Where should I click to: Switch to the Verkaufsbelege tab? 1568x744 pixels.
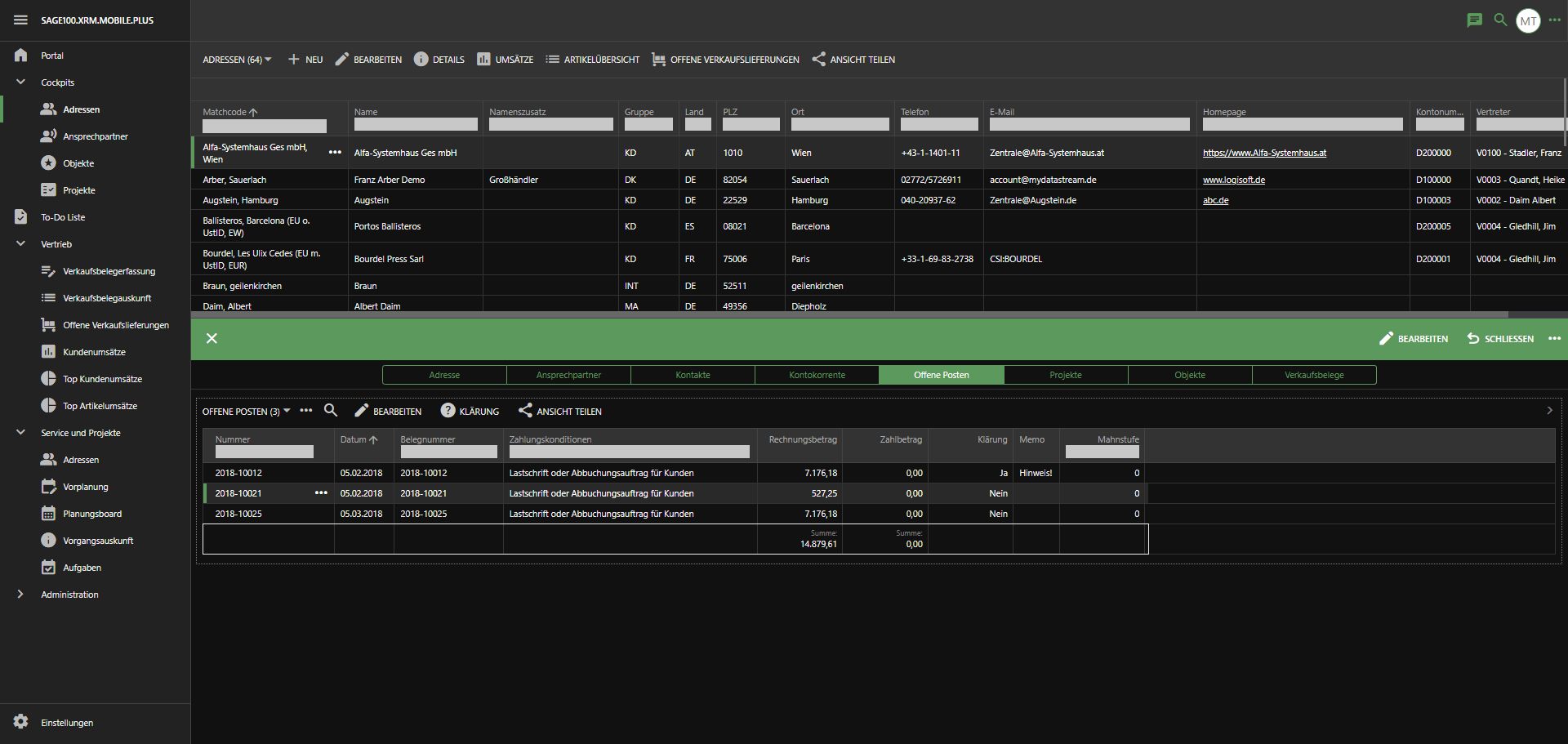tap(1313, 375)
